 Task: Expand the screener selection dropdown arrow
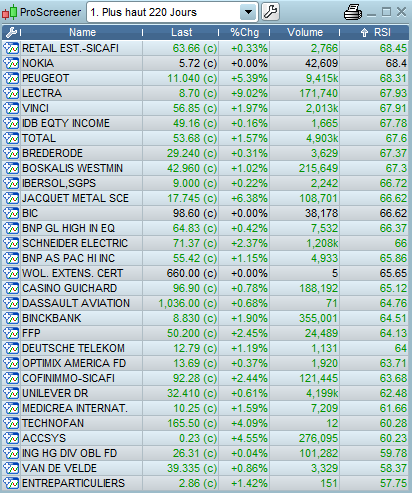(x=248, y=12)
